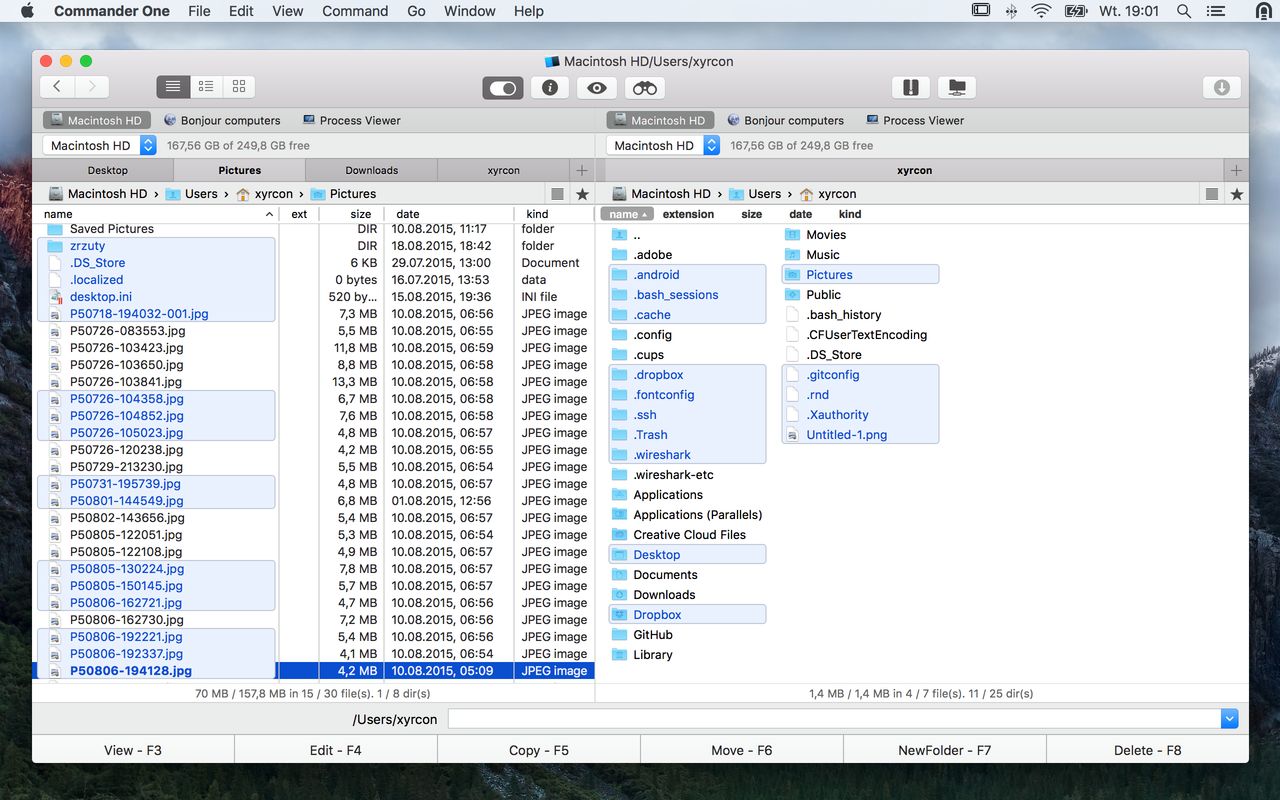
Task: Open the Command menu in menu bar
Action: 355,11
